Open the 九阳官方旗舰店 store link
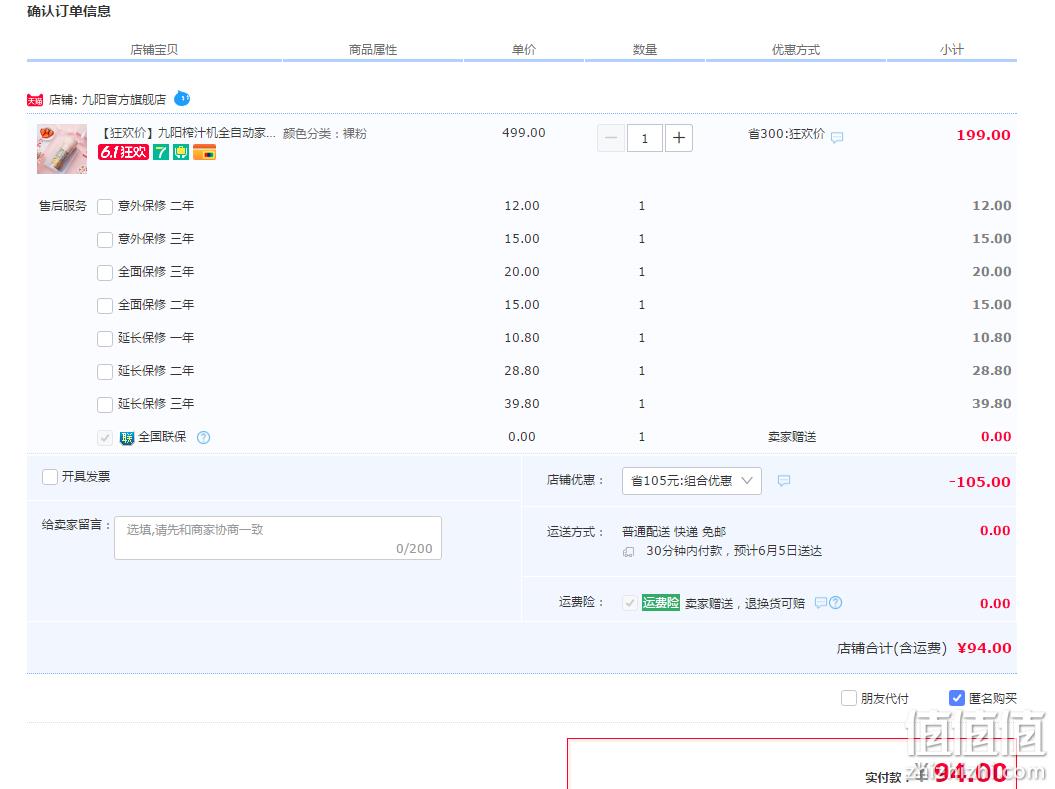The image size is (1055, 789). 124,100
